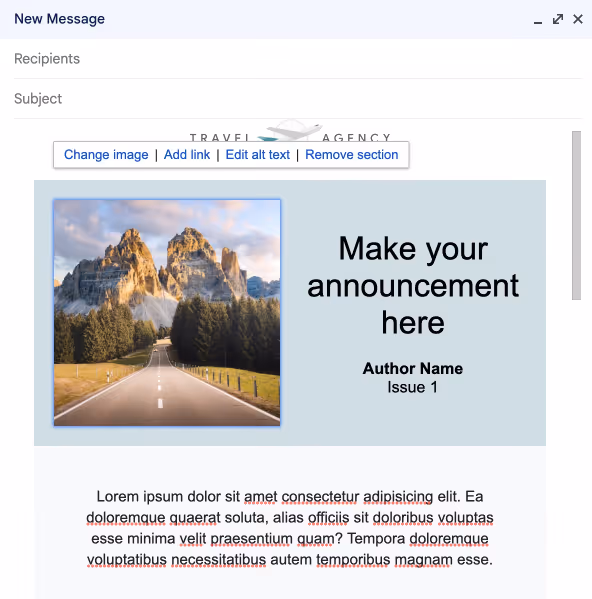The image size is (592, 599).
Task: Click Change image link
Action: click(x=106, y=155)
